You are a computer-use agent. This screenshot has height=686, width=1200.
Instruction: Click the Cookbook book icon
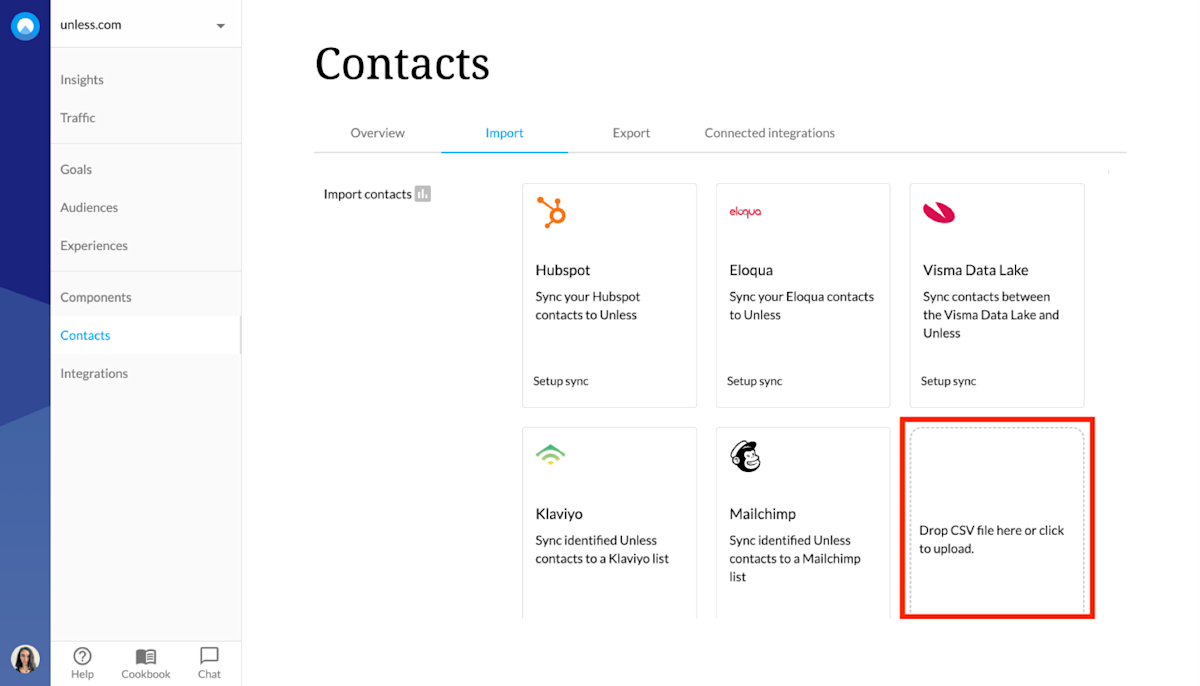145,655
